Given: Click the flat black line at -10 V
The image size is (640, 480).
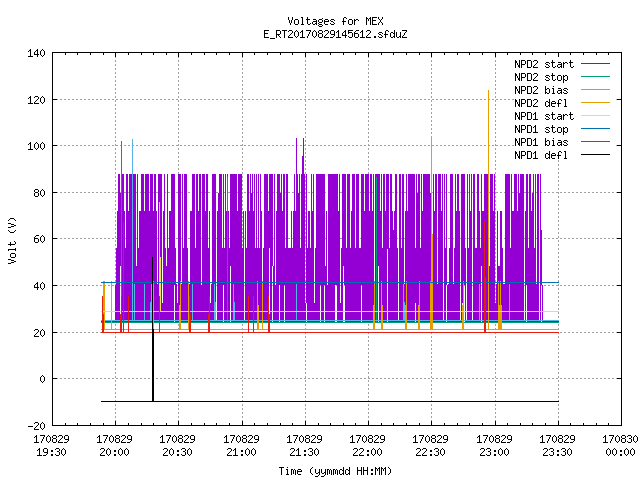Looking at the screenshot, I should pyautogui.click(x=330, y=402).
